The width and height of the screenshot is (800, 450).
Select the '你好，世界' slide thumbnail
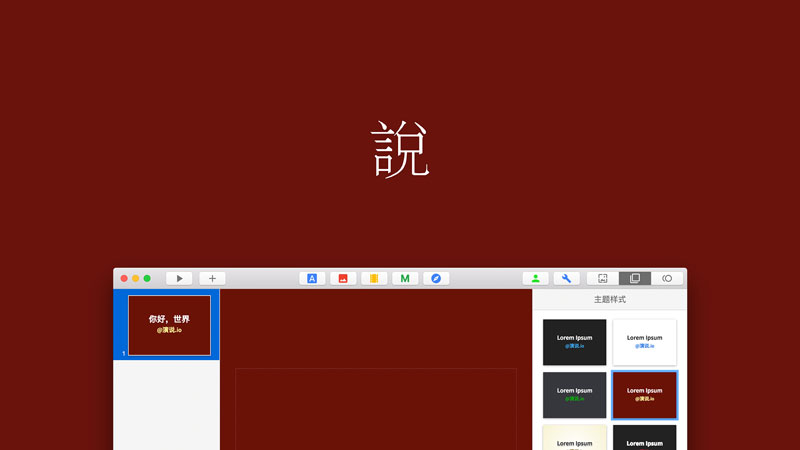pos(169,325)
